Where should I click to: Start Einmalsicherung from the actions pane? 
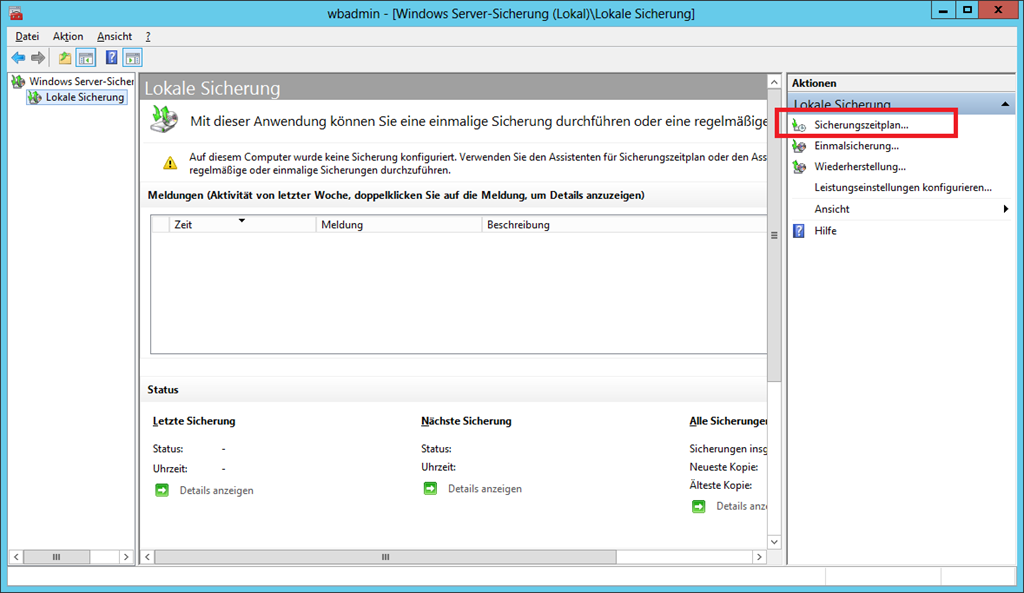(x=856, y=146)
